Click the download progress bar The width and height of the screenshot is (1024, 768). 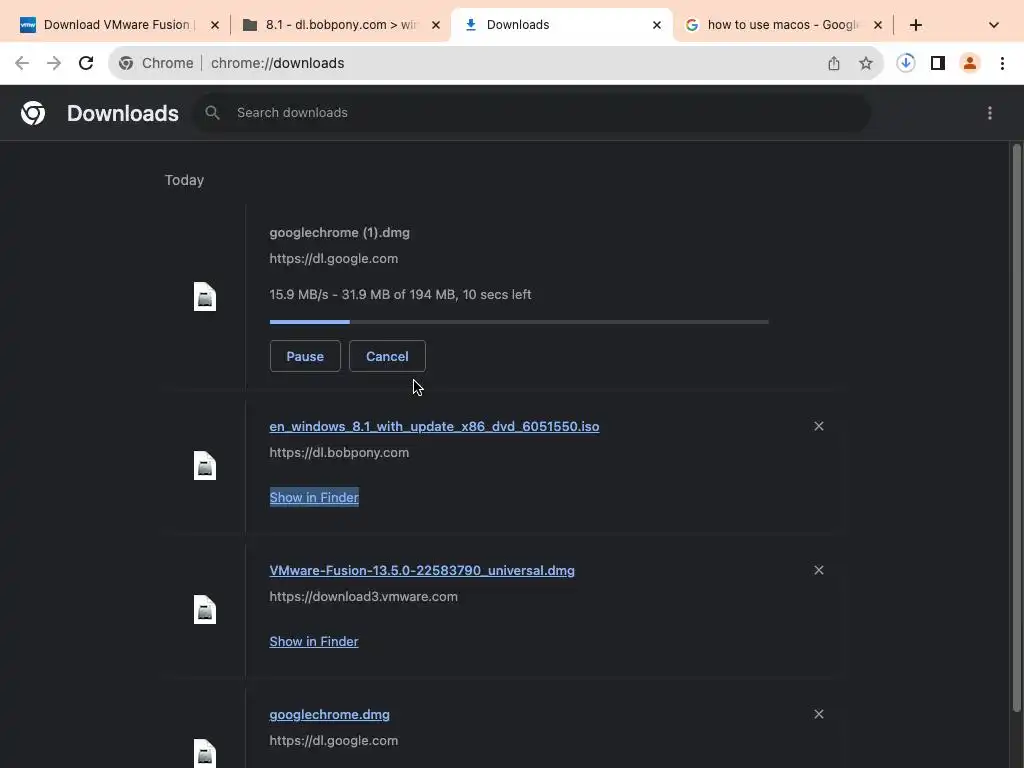(519, 322)
